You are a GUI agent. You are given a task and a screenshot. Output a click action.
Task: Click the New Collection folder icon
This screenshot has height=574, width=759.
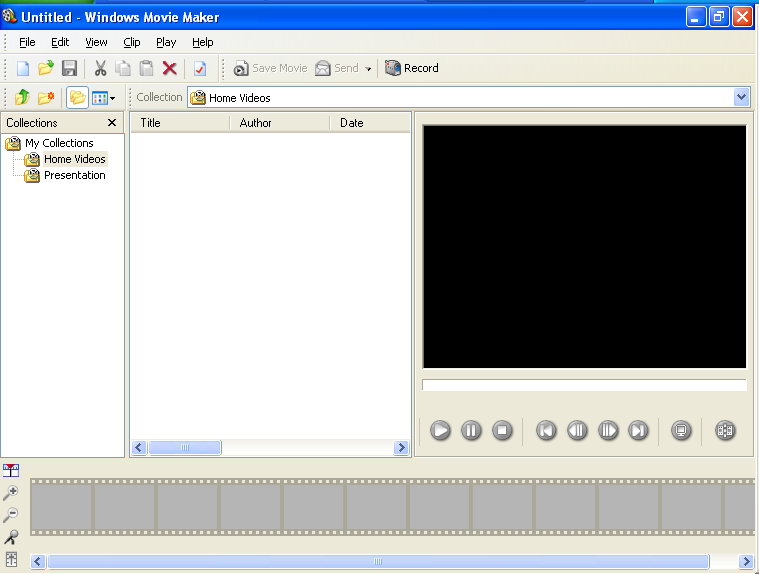pos(45,97)
